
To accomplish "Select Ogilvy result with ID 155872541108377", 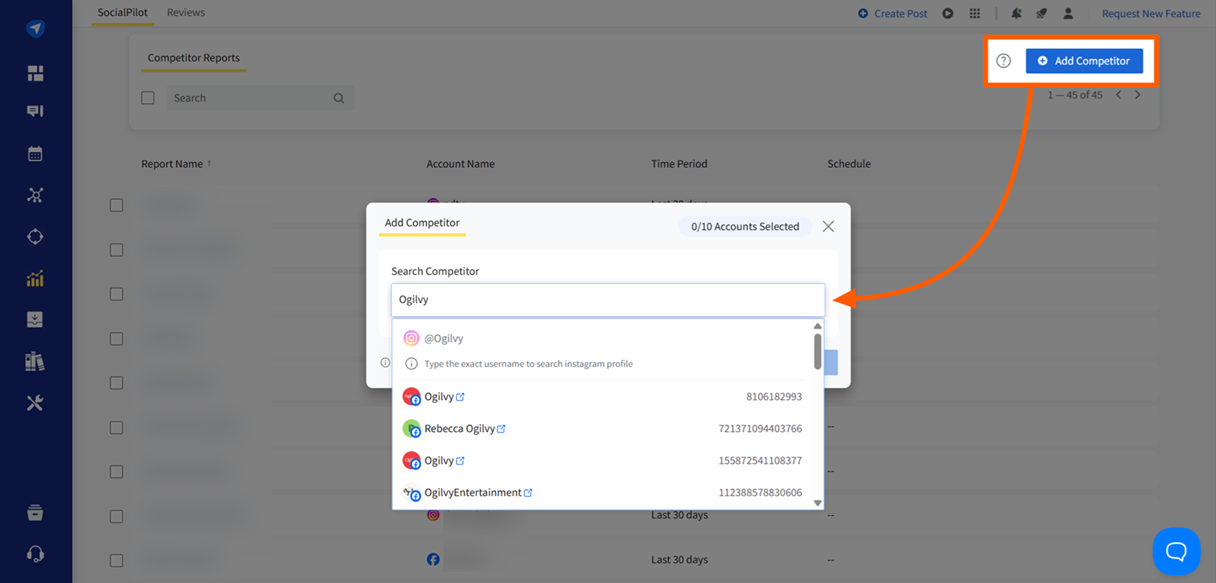I will coord(603,461).
